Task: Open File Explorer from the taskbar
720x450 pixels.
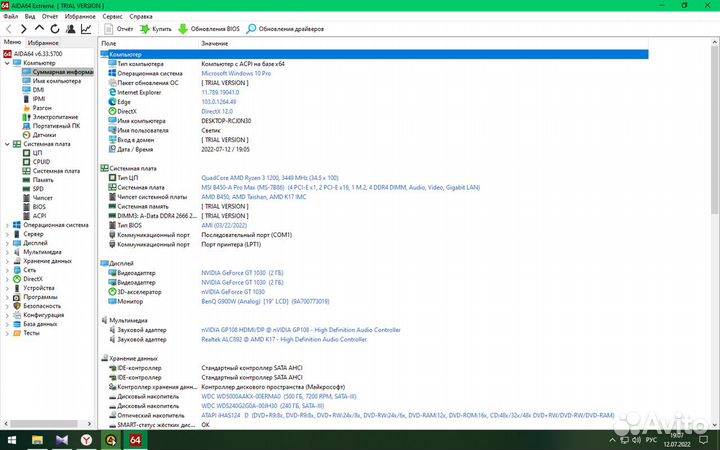Action: 37,440
